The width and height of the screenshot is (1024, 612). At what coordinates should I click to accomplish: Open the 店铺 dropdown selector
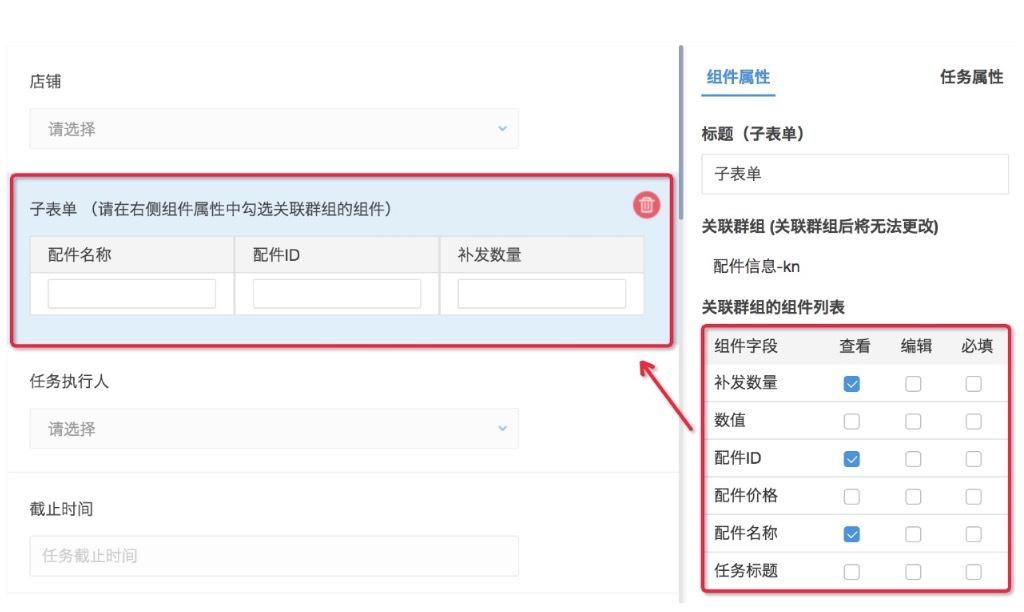273,129
